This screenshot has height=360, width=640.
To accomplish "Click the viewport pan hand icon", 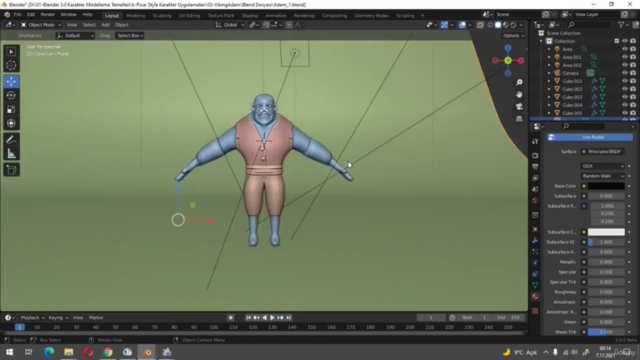I will tap(519, 95).
